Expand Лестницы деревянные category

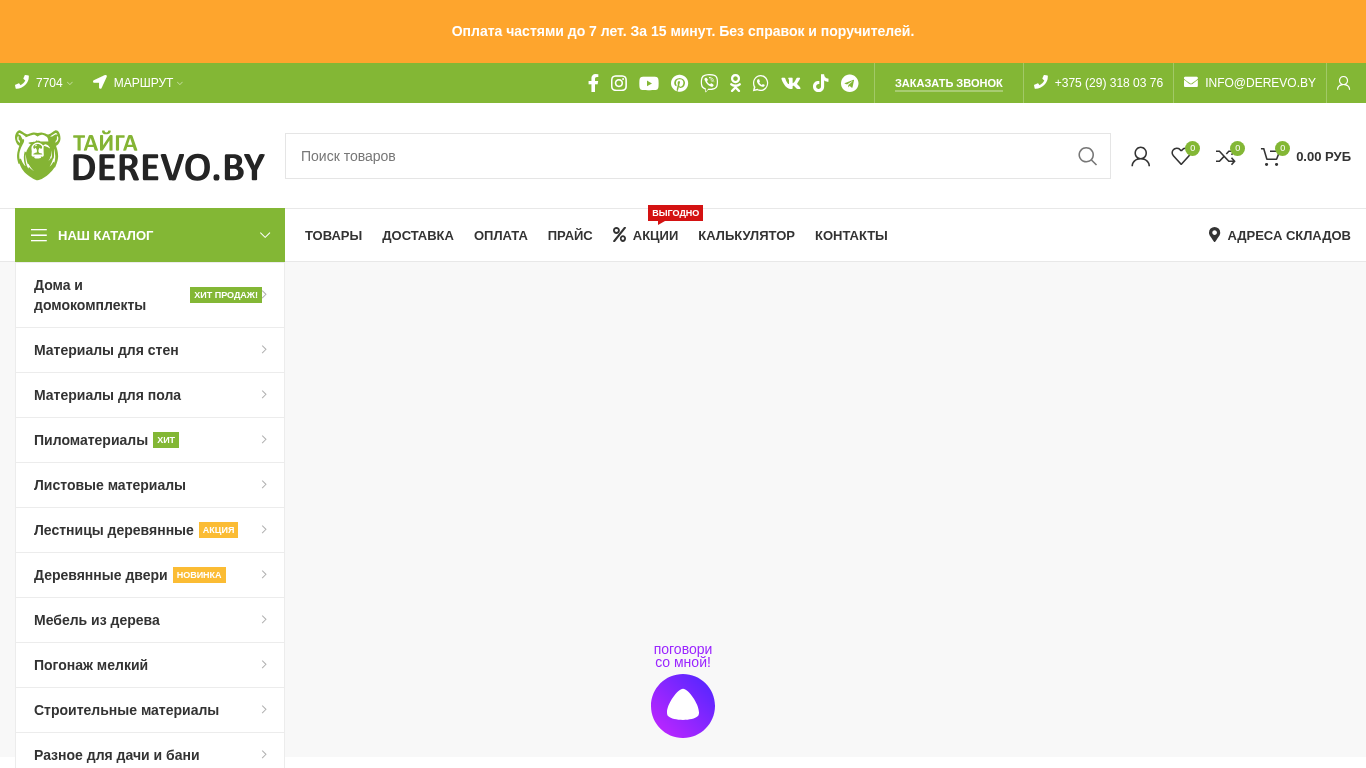point(150,530)
